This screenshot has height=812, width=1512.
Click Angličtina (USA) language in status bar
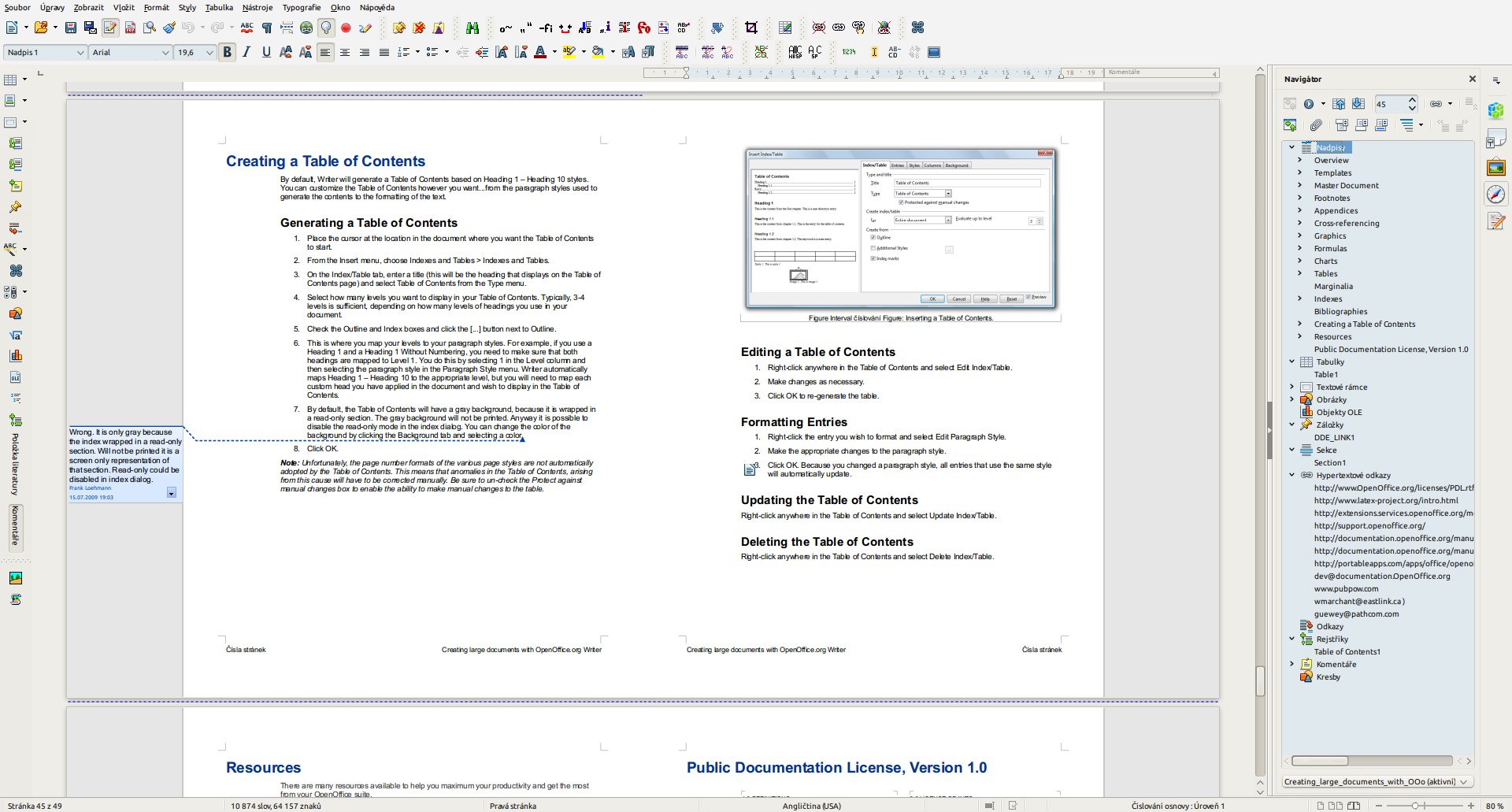tap(811, 806)
